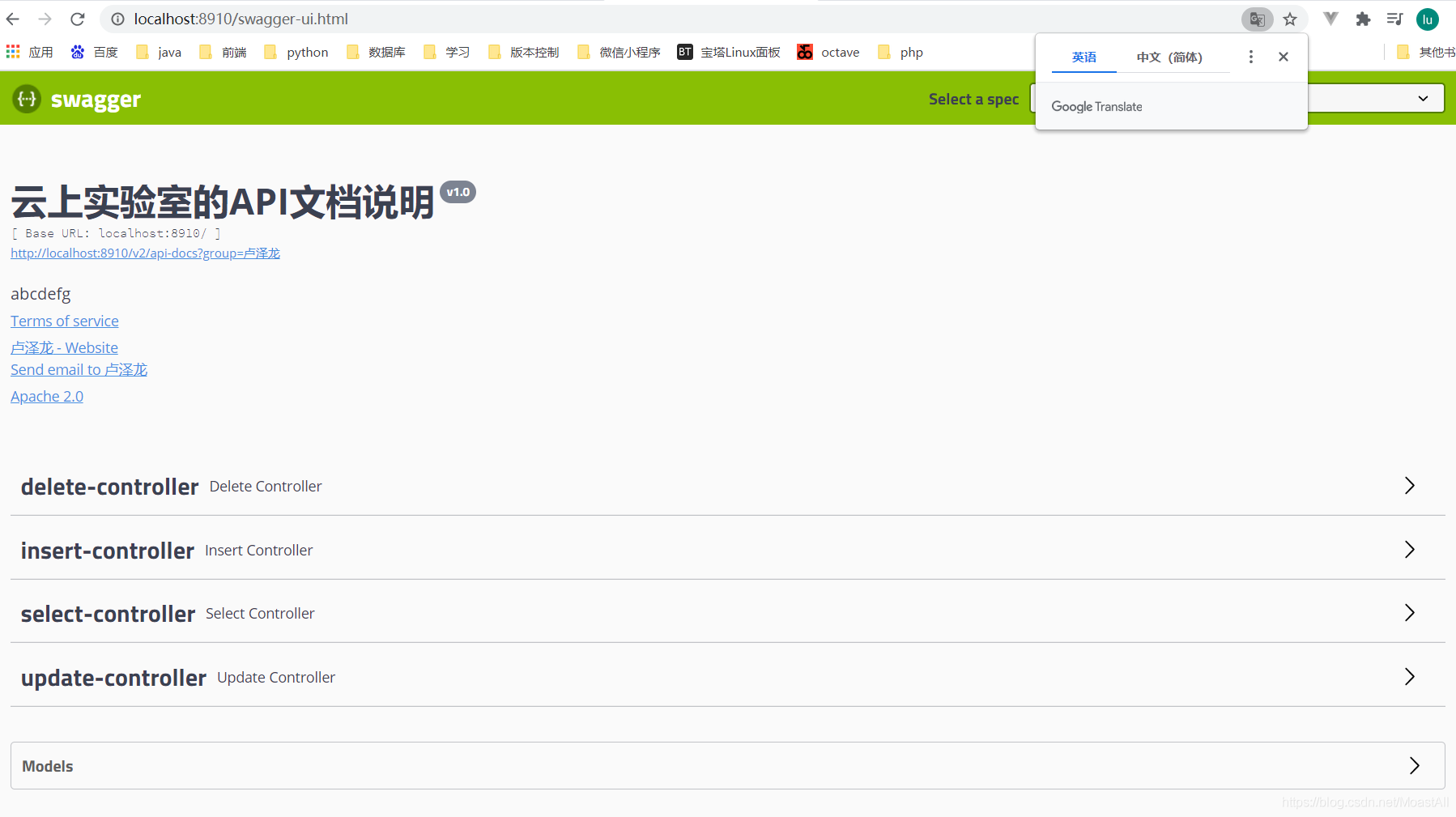Screen dimensions: 1456x817
Task: Click the 'Insert Controller' description text
Action: (258, 551)
